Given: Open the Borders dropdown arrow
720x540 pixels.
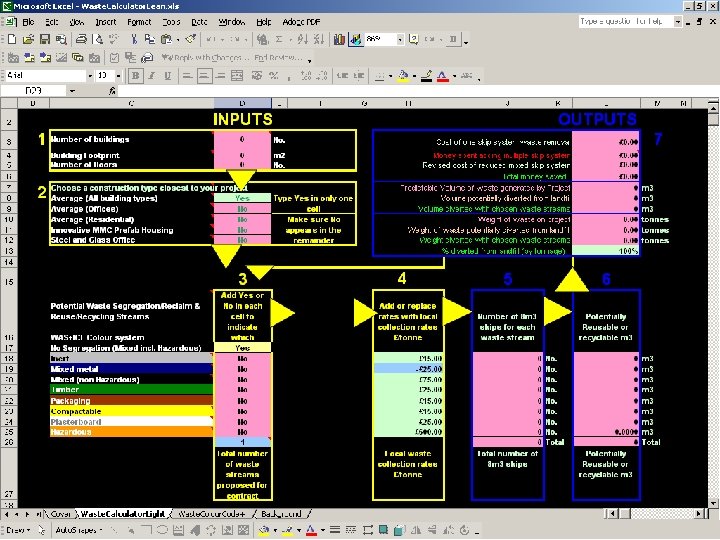Looking at the screenshot, I should click(390, 76).
